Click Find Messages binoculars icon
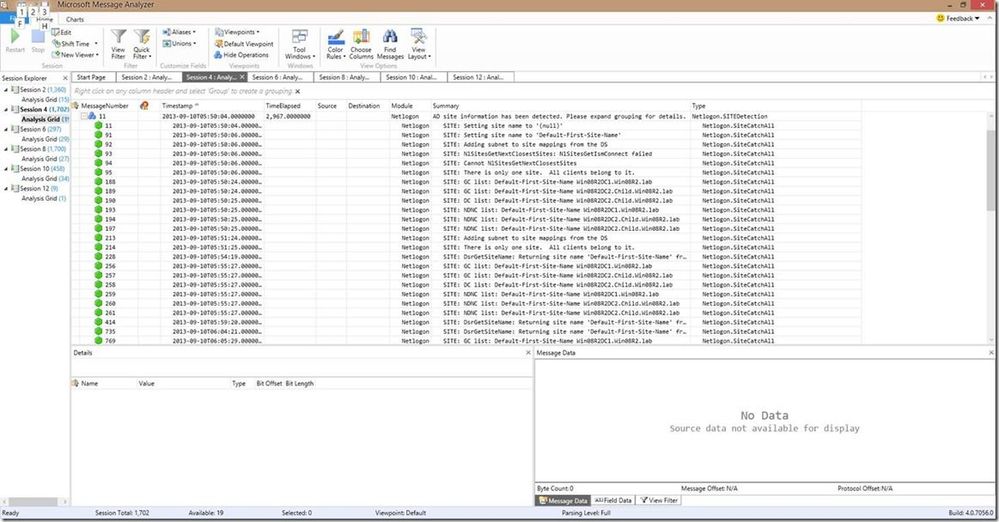The height and width of the screenshot is (522, 999). pos(390,37)
